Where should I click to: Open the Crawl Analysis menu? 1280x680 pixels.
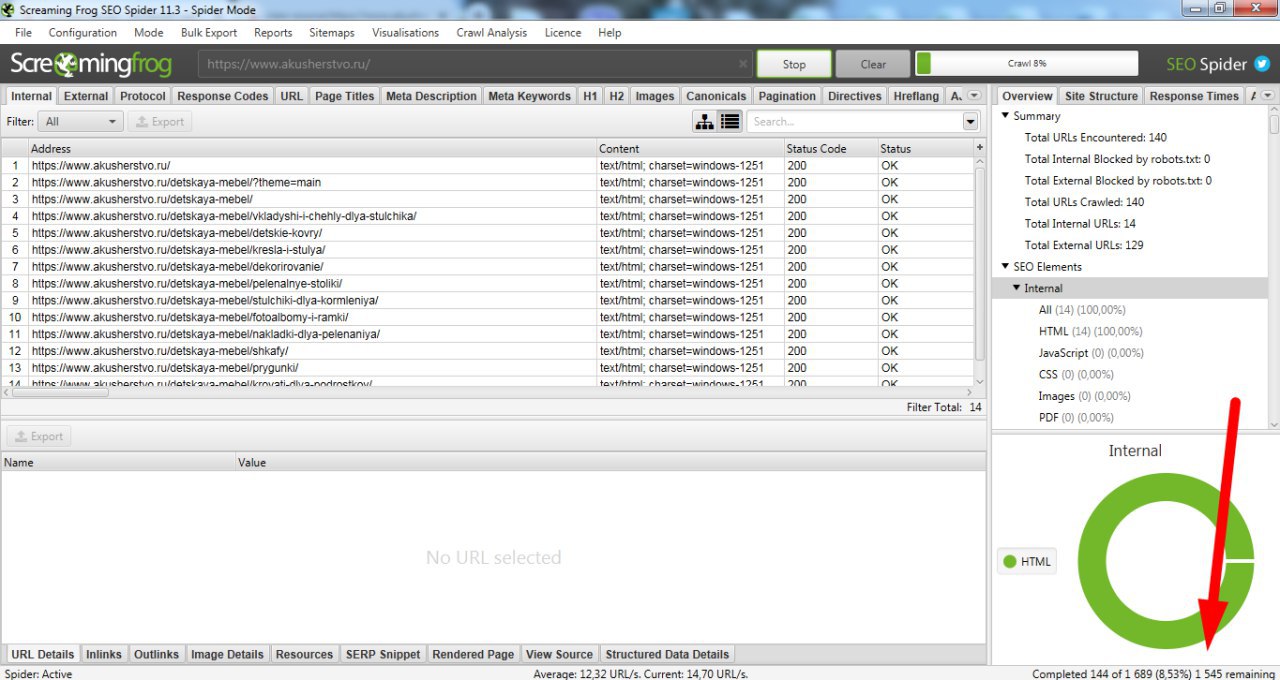pyautogui.click(x=492, y=32)
